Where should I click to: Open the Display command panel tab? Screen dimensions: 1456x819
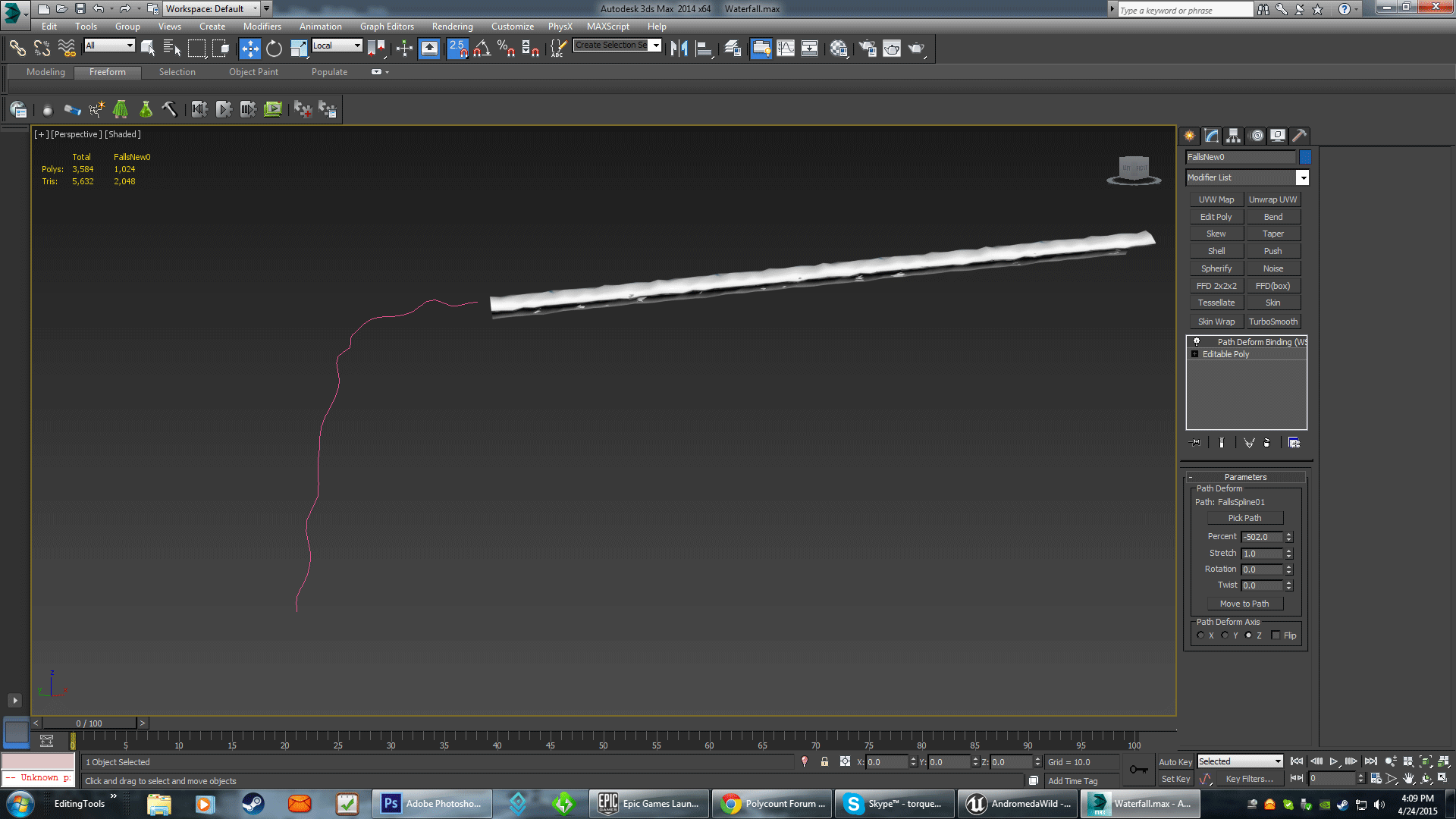1278,136
